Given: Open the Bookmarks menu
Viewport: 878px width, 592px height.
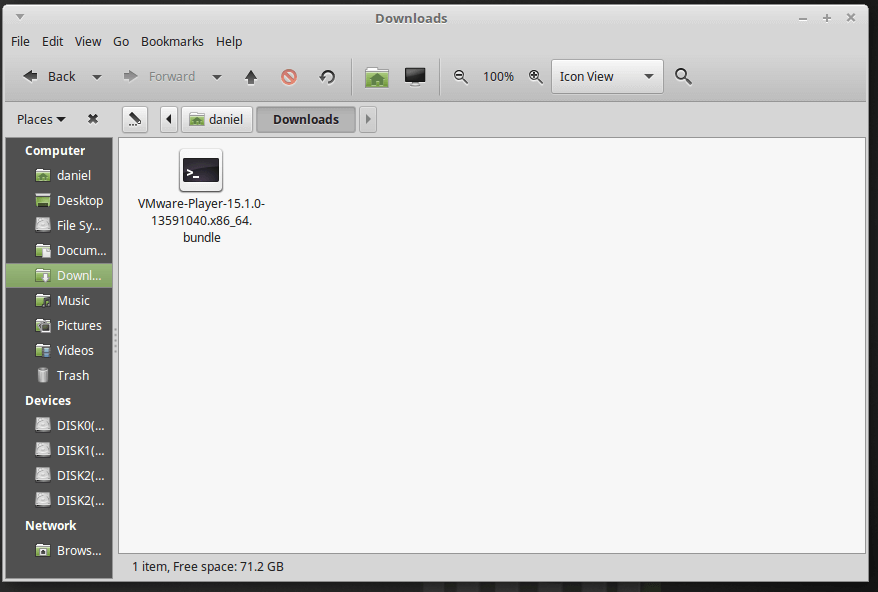Looking at the screenshot, I should click(x=172, y=42).
